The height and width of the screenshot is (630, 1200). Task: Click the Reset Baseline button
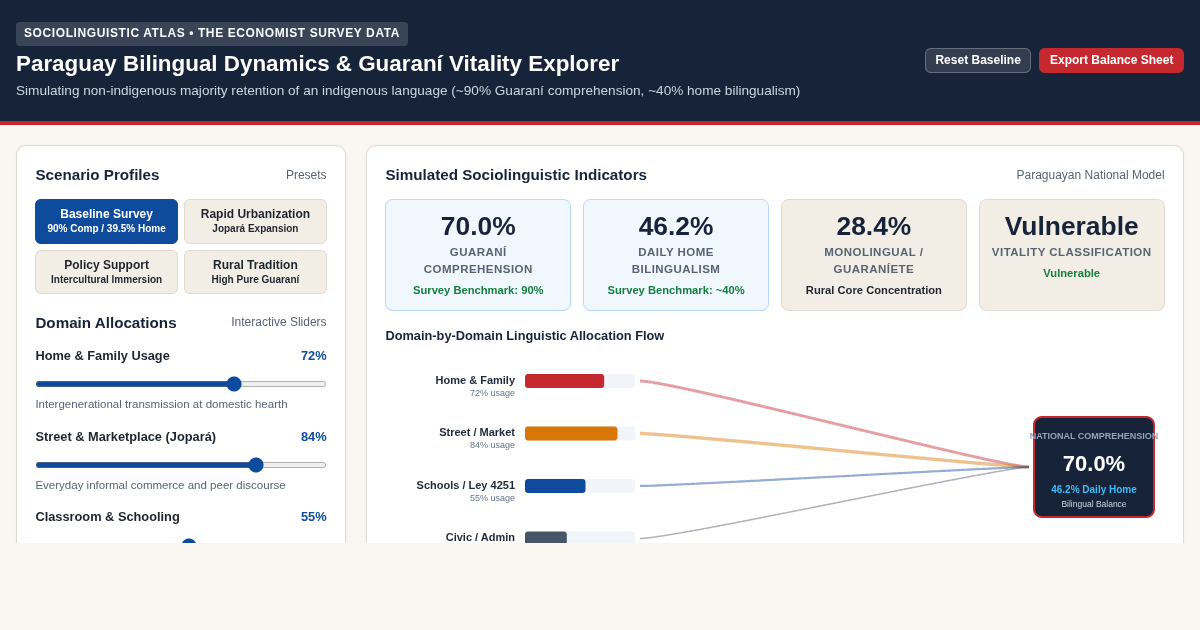click(977, 60)
